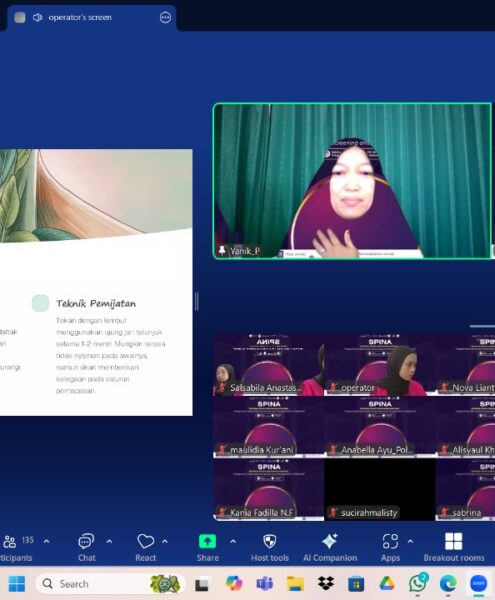Launch AI Companion

pyautogui.click(x=330, y=547)
